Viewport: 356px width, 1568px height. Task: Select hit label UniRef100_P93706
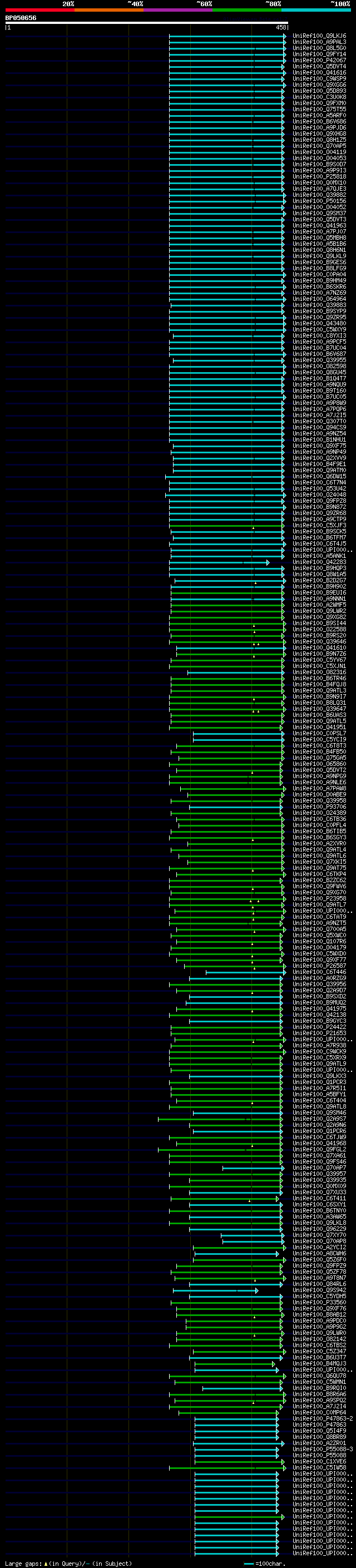pyautogui.click(x=319, y=807)
